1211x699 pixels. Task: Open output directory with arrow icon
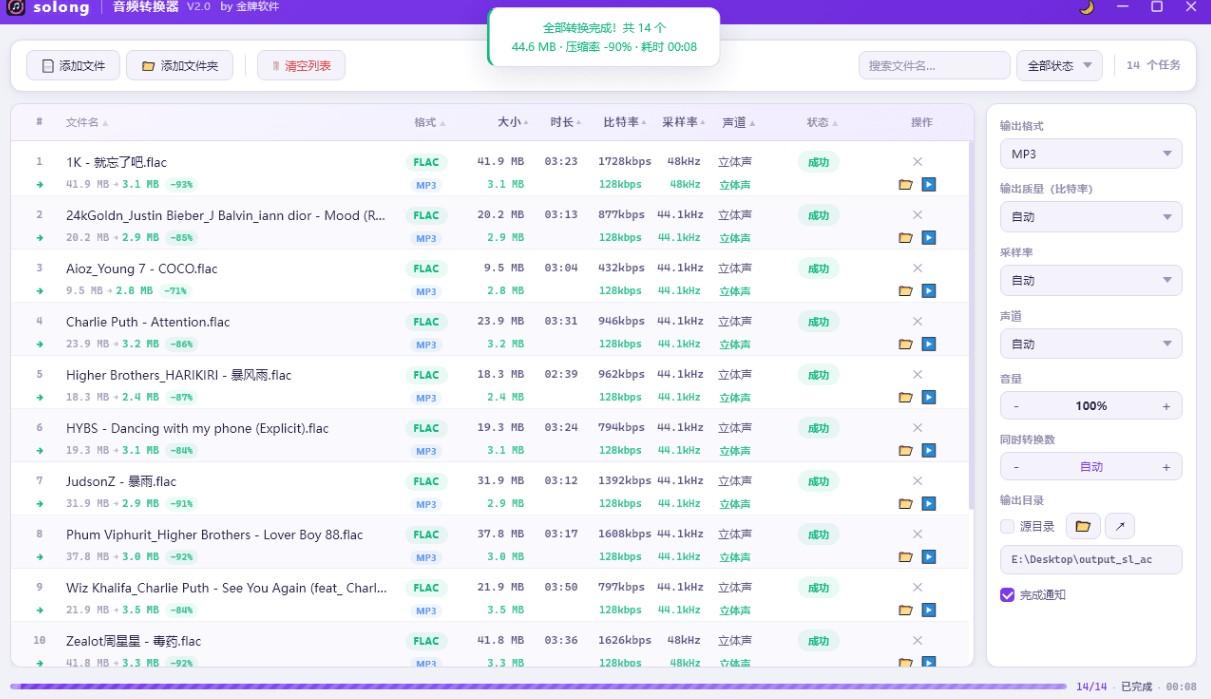(1120, 526)
